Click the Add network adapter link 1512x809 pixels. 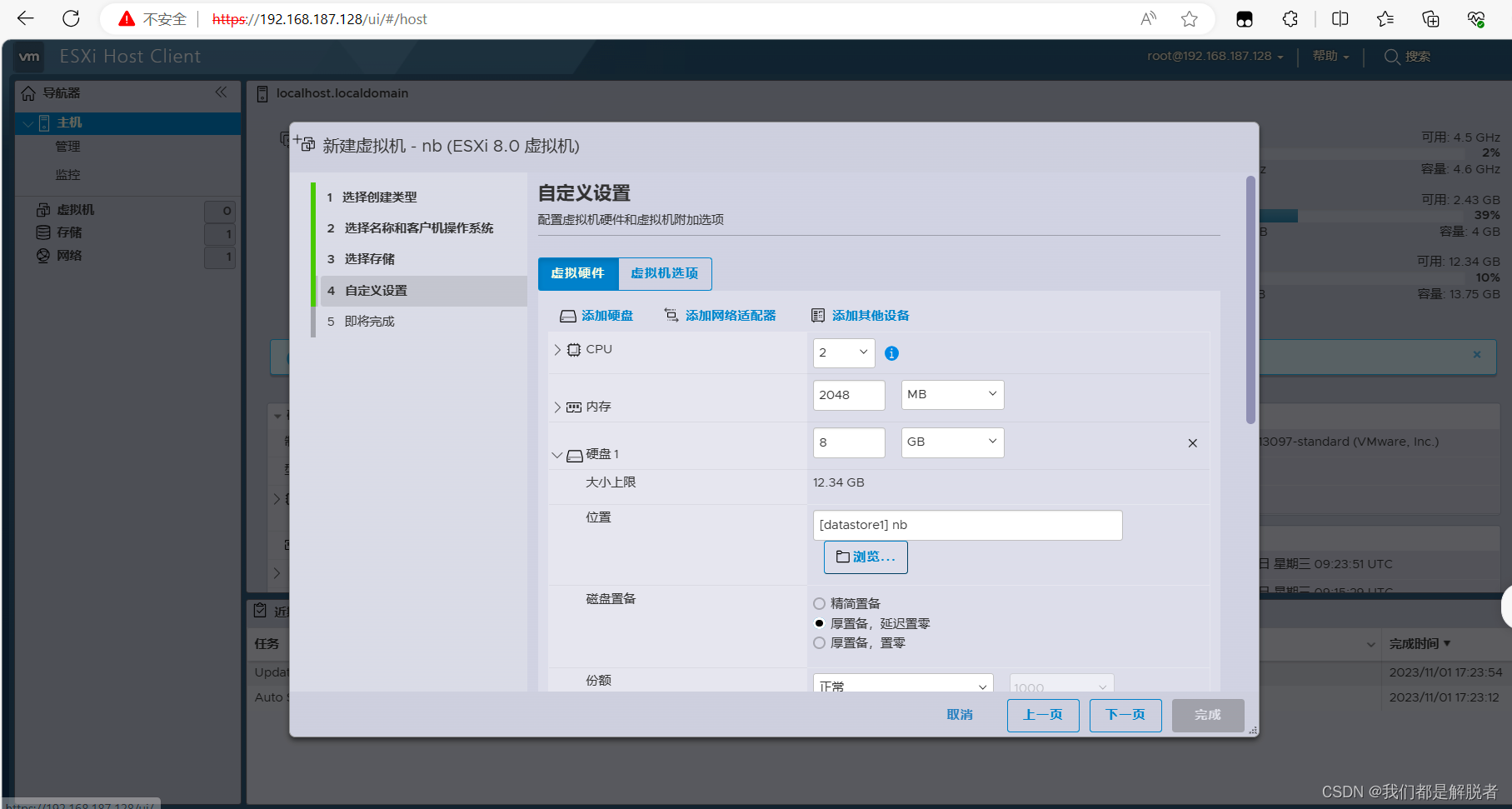pyautogui.click(x=731, y=316)
